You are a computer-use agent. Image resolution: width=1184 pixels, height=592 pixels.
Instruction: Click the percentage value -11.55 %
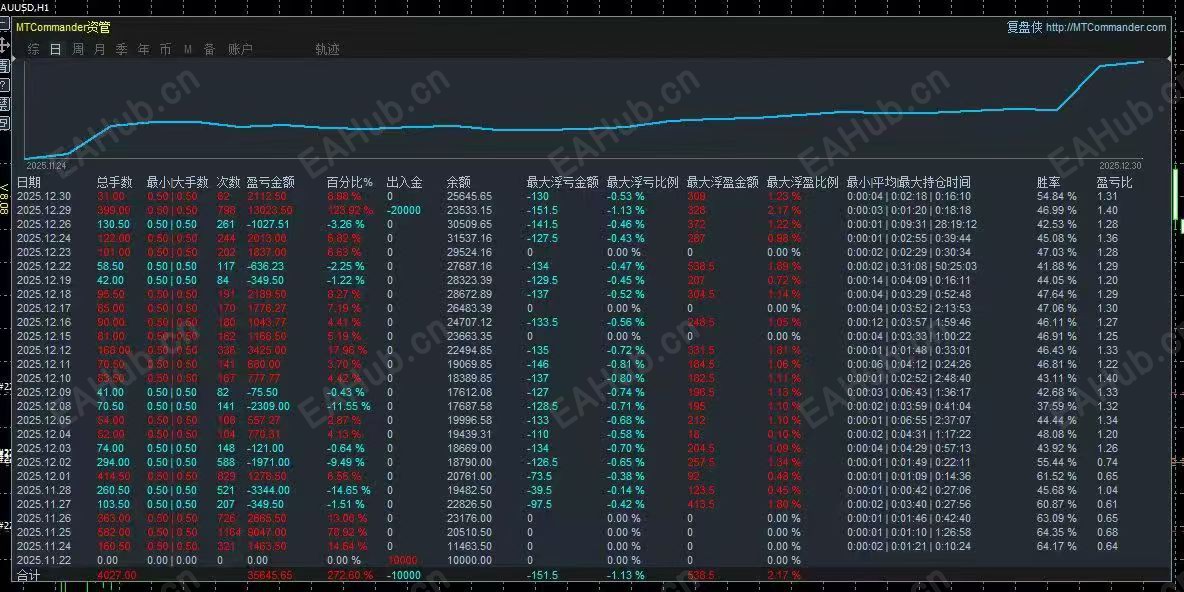click(x=349, y=406)
